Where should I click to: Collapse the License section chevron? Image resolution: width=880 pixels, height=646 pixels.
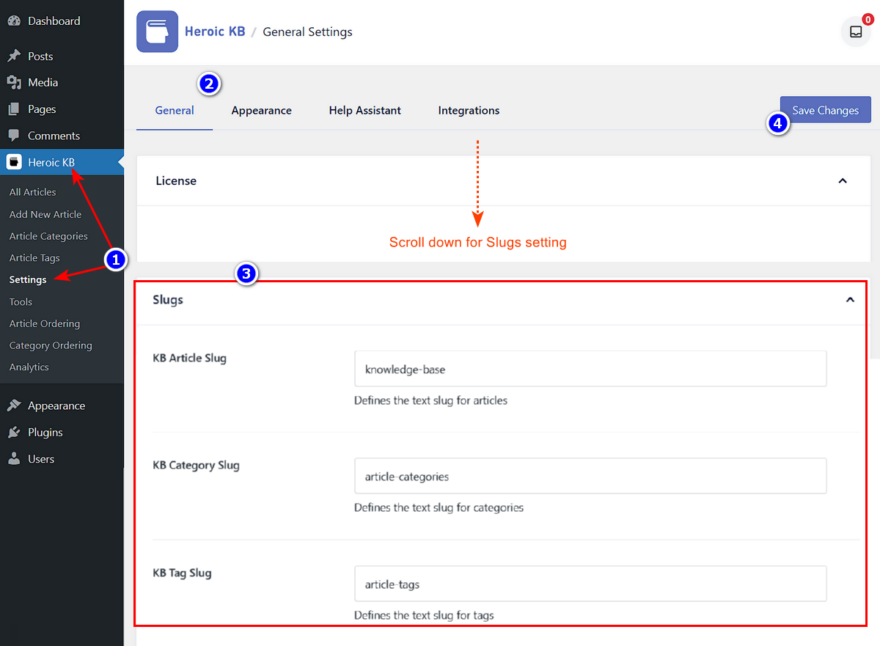click(x=842, y=181)
